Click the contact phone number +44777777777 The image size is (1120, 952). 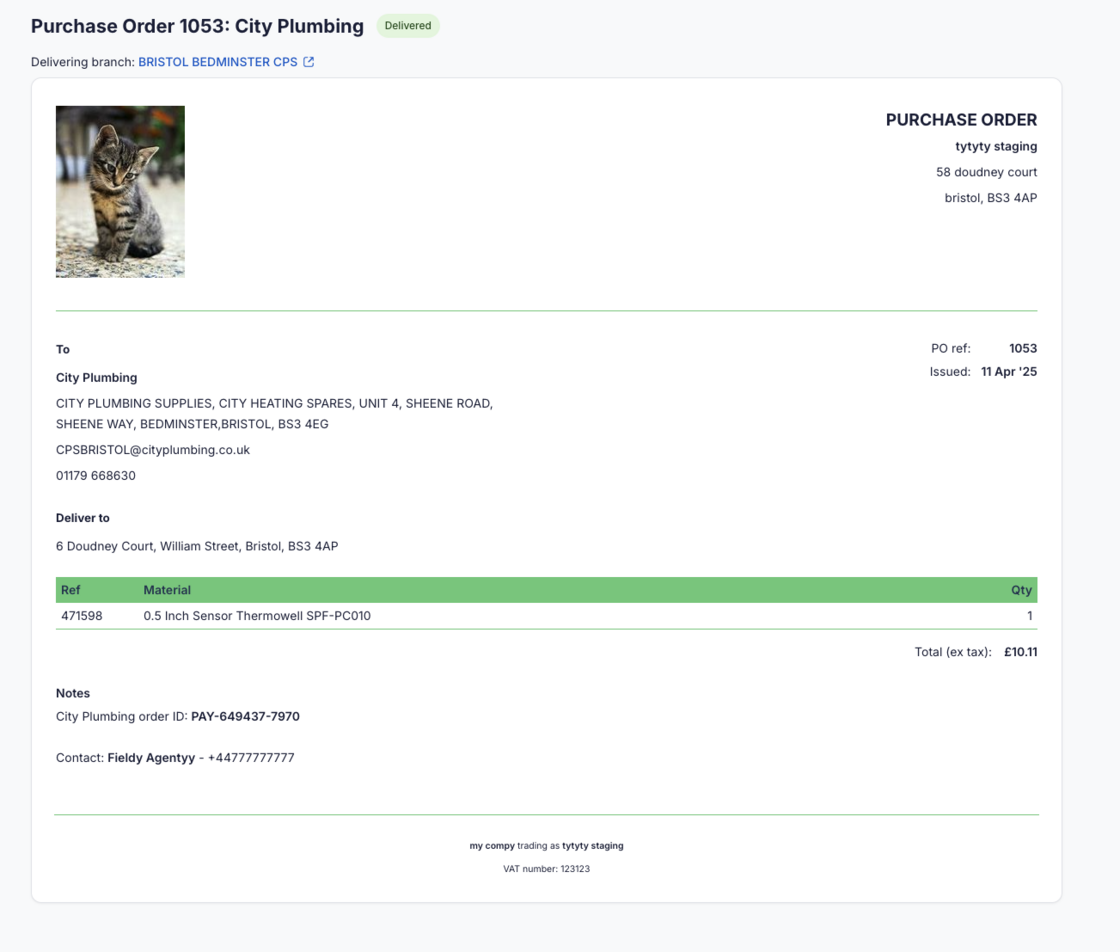tap(251, 758)
